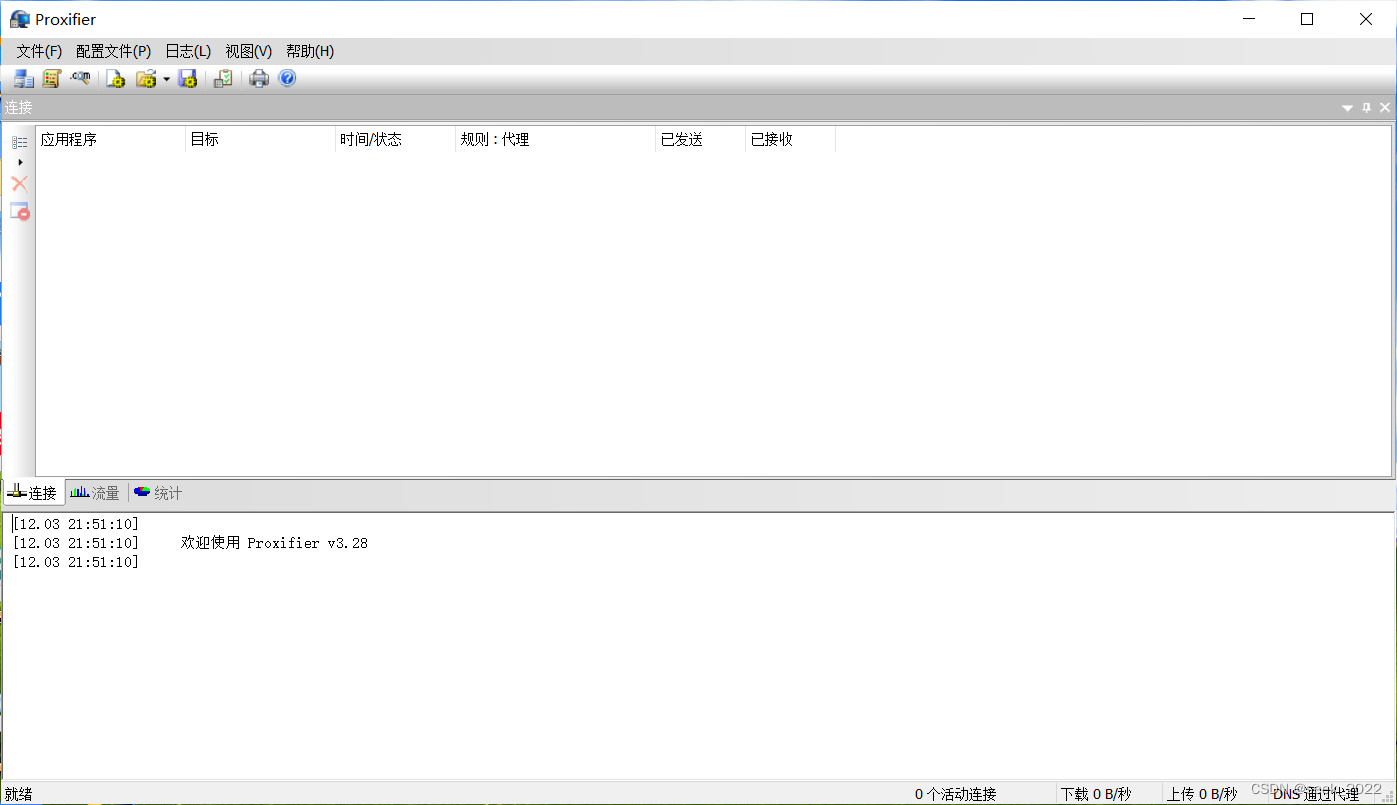Click the Proxifier window title icon
The image size is (1397, 805).
19,19
